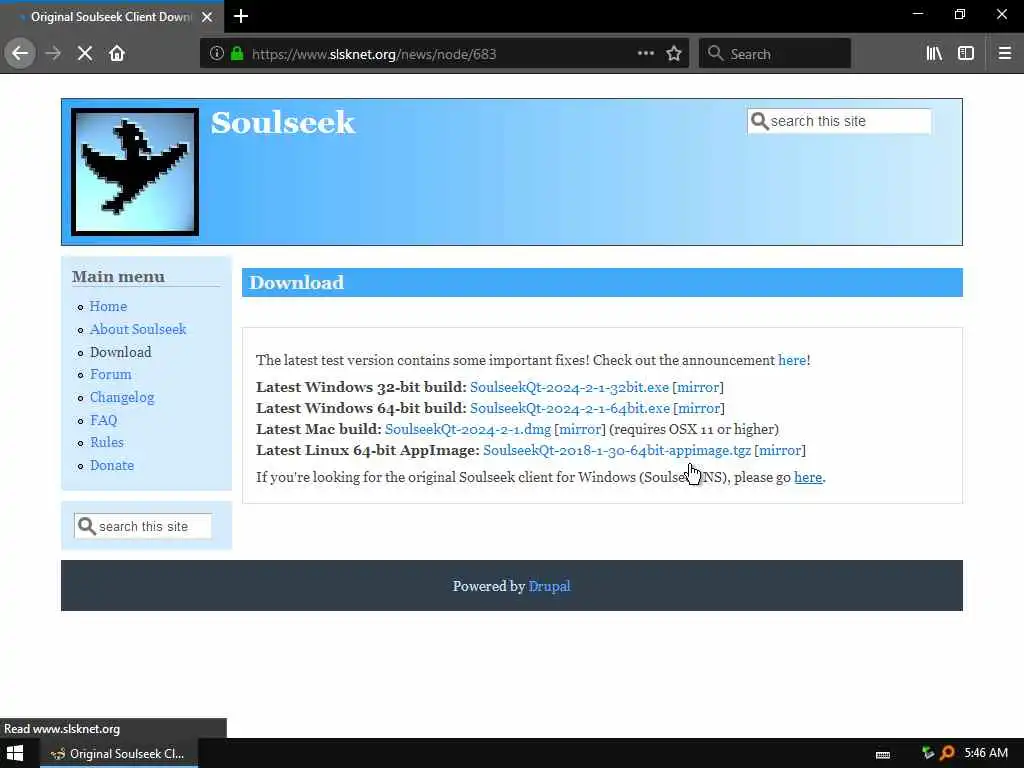The width and height of the screenshot is (1024, 768).
Task: Close the Original Soulseek Client tab
Action: (x=207, y=17)
